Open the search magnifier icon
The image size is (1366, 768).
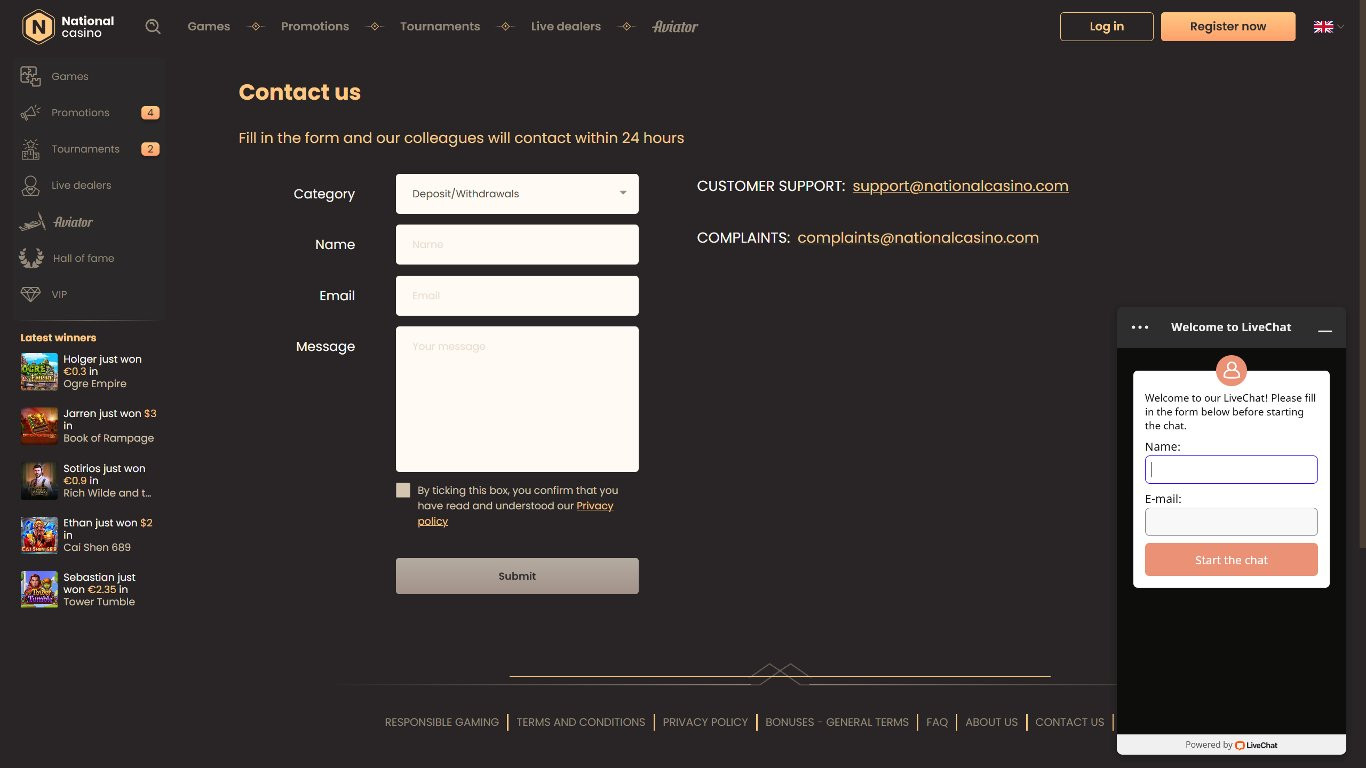tap(153, 27)
